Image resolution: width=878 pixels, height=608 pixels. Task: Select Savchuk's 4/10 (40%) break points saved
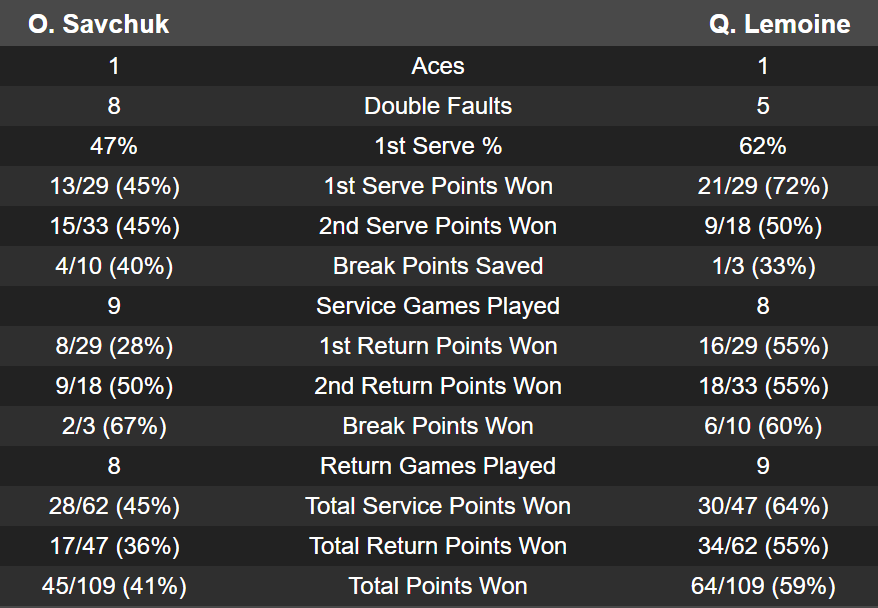coord(114,266)
